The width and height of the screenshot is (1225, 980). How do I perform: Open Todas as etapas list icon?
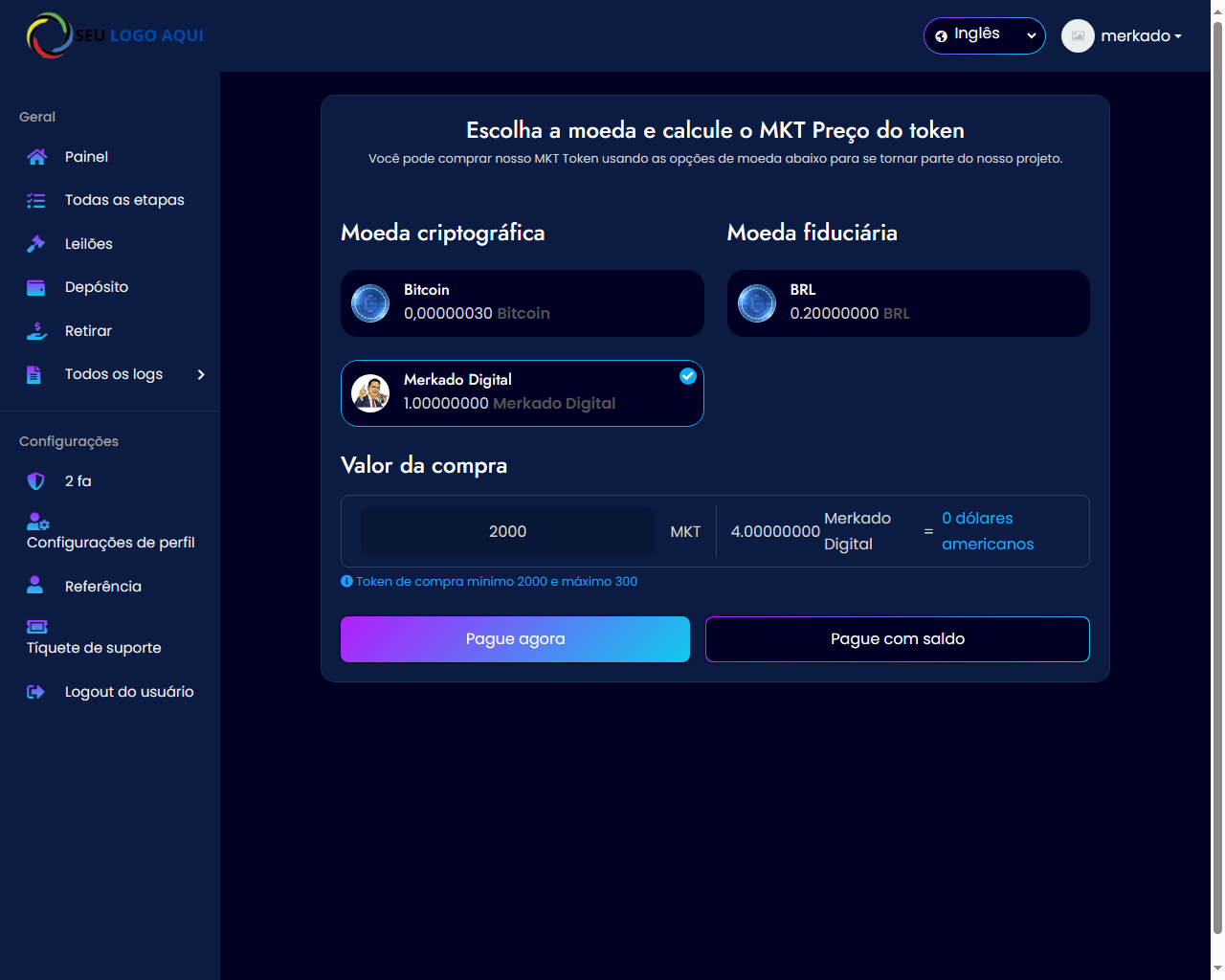pos(36,201)
